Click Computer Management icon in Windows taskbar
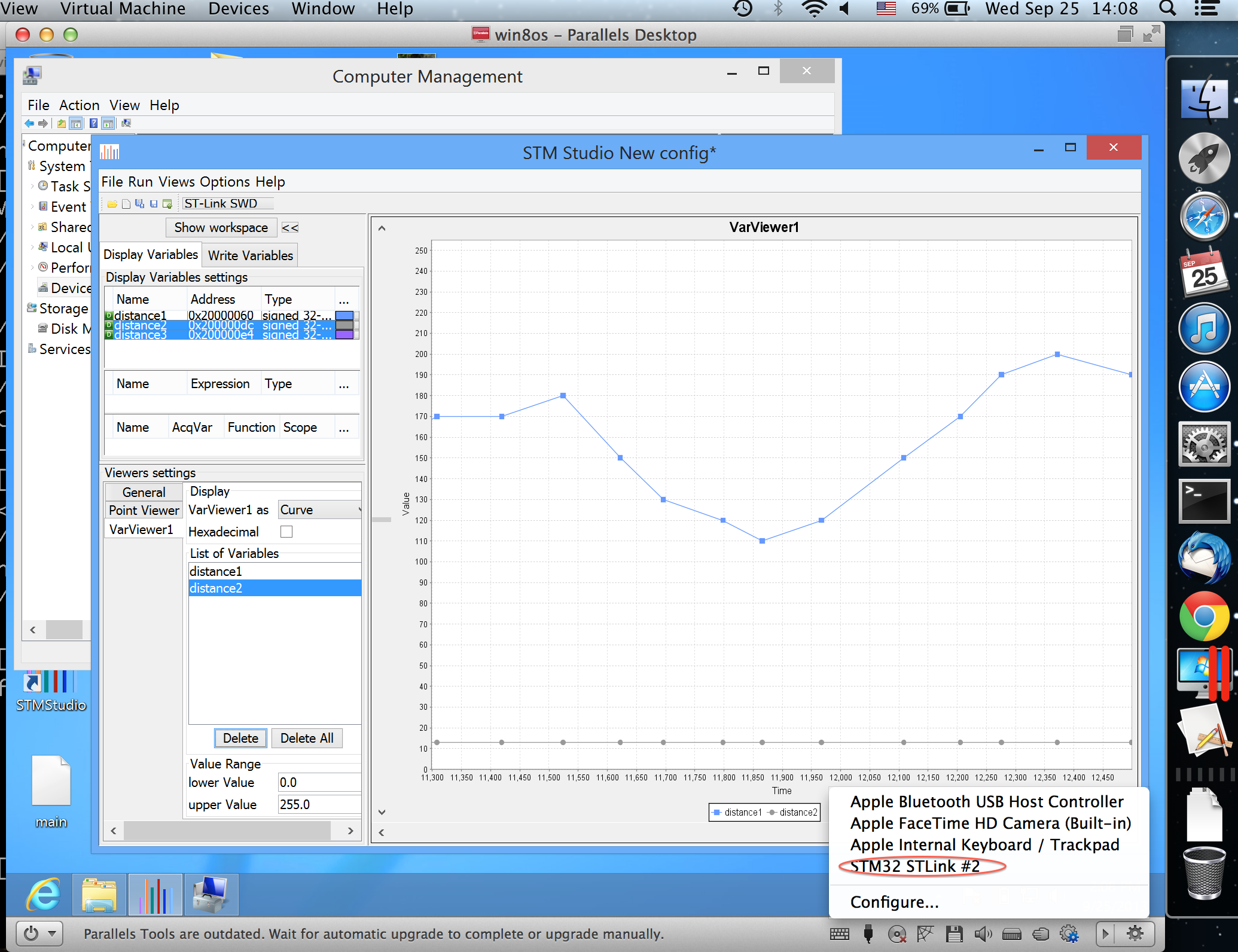The image size is (1238, 952). (211, 895)
